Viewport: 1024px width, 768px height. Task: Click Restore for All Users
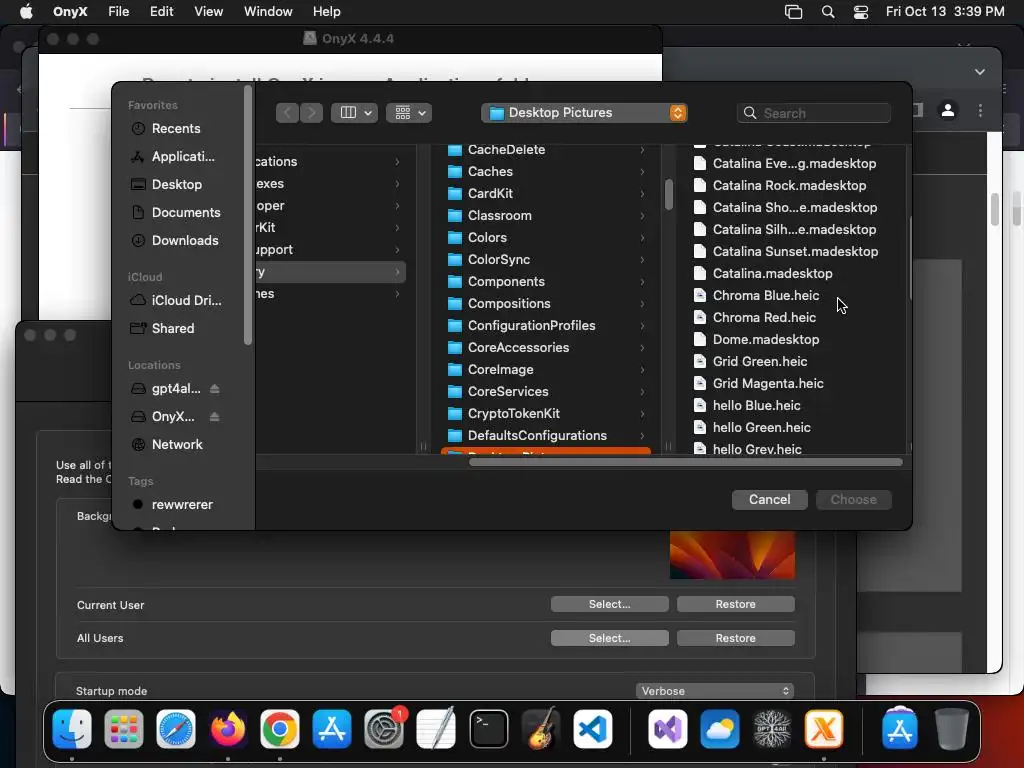(735, 638)
